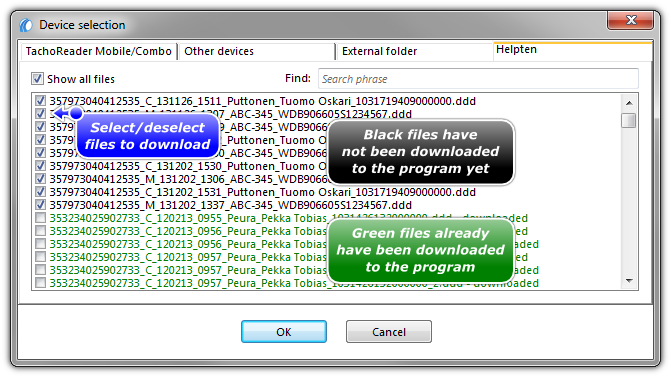Select file name C_131202_1531_Puttonen_Tuomo Oskari
This screenshot has width=671, height=377.
(x=262, y=192)
